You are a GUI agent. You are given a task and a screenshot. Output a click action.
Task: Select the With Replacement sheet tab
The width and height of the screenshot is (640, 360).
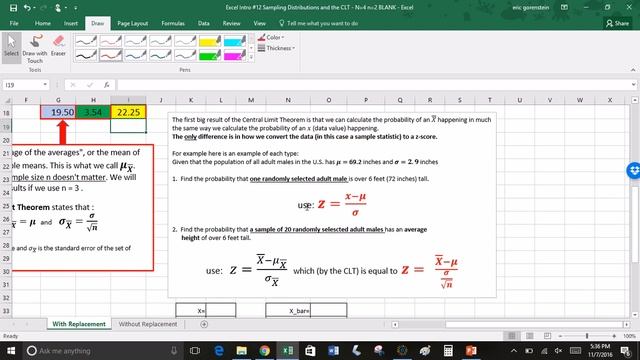(79, 324)
